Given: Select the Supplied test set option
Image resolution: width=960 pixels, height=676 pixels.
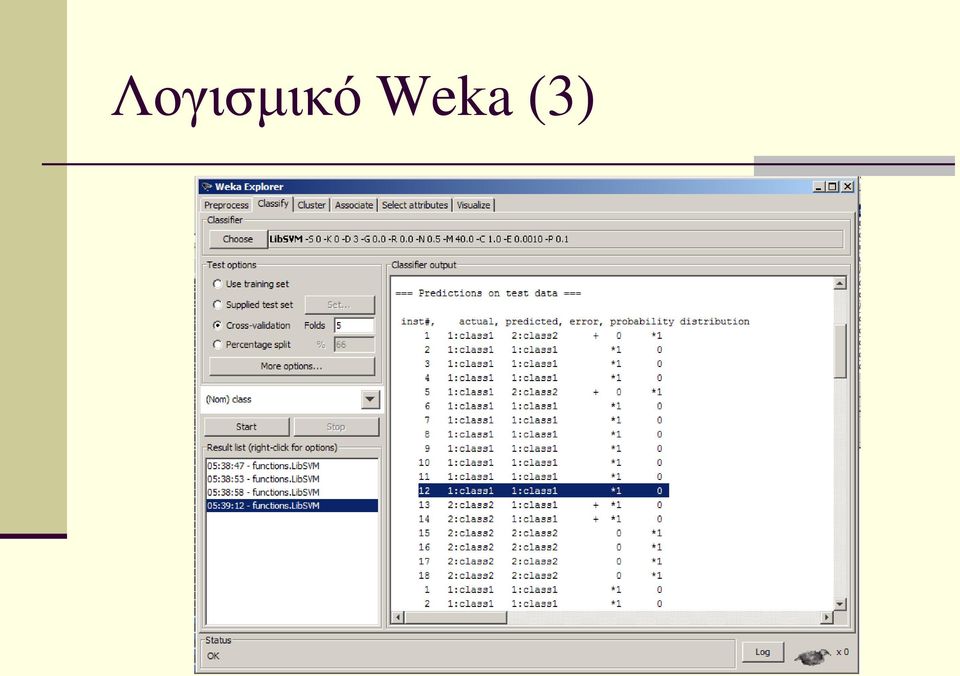Looking at the screenshot, I should click(x=217, y=305).
